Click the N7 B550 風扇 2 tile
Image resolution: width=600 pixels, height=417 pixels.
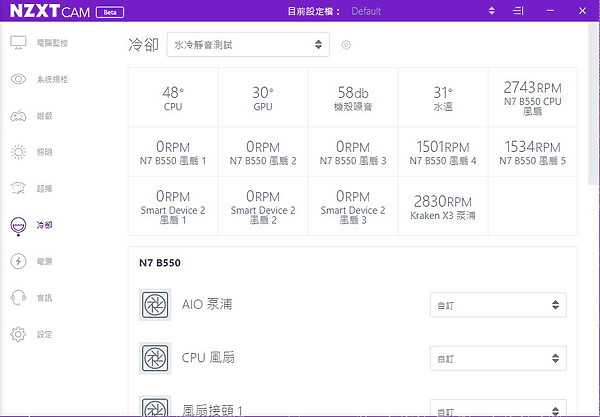coord(263,152)
